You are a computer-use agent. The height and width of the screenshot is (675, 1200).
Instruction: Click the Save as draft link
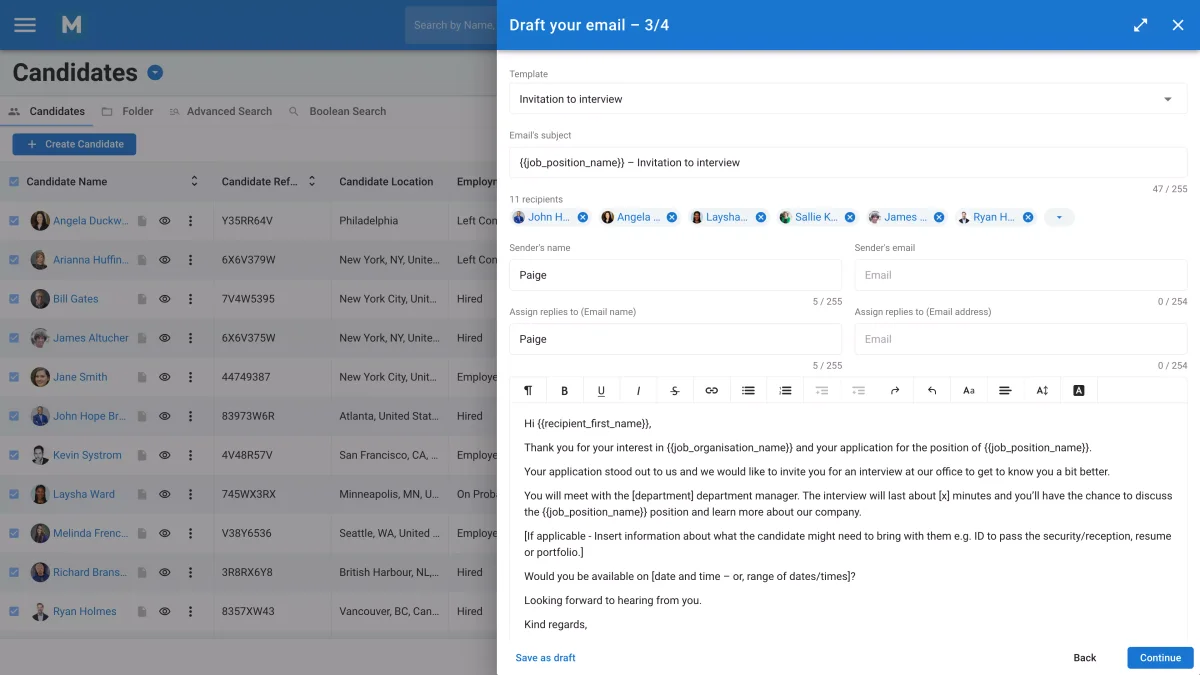tap(545, 657)
